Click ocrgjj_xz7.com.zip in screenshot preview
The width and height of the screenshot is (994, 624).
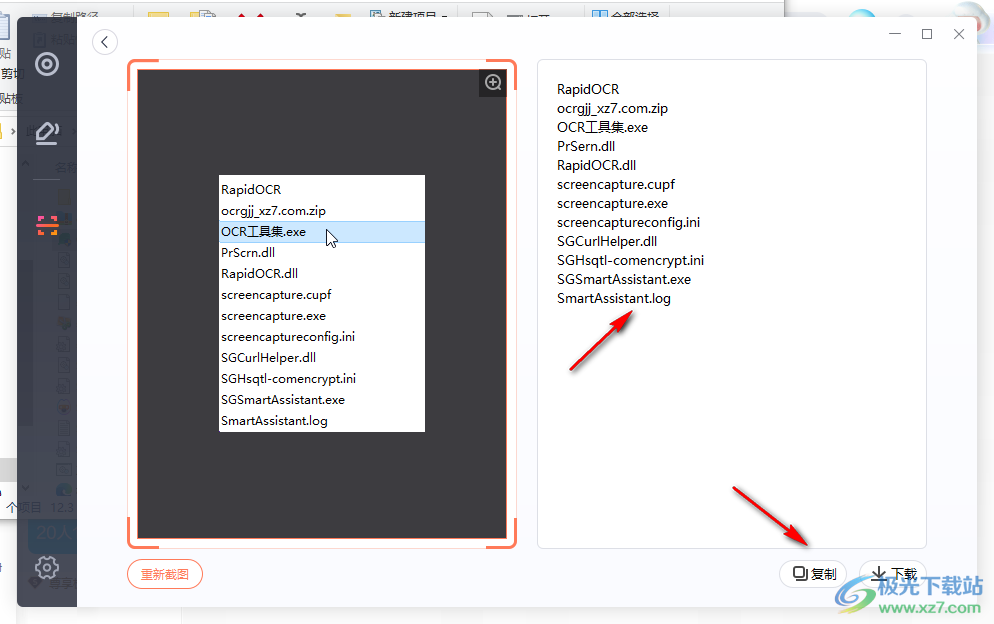273,211
